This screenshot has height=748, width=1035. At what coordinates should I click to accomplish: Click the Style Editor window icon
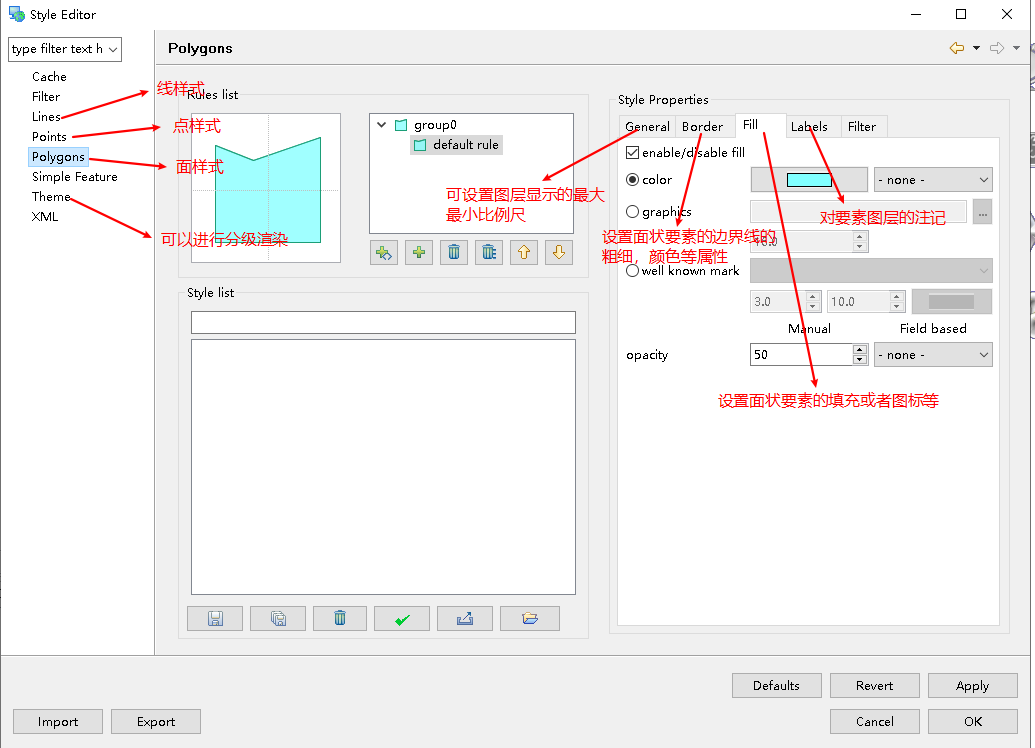pyautogui.click(x=17, y=14)
